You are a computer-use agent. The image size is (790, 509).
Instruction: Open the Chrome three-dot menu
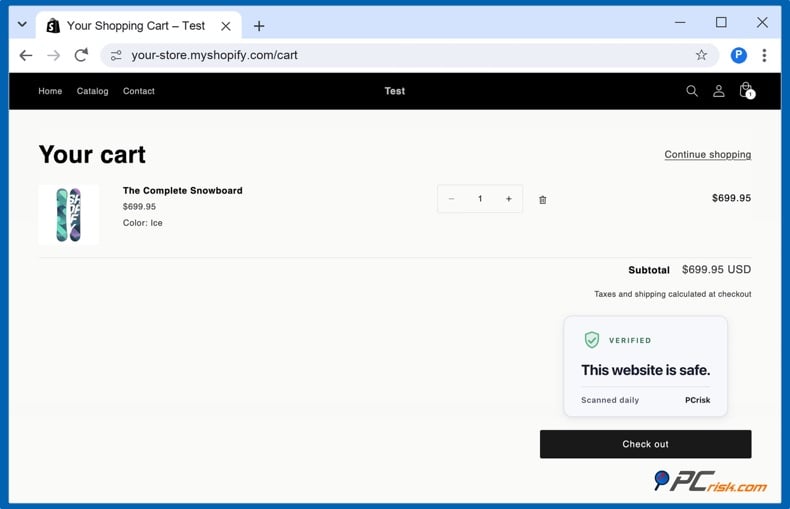(x=764, y=55)
